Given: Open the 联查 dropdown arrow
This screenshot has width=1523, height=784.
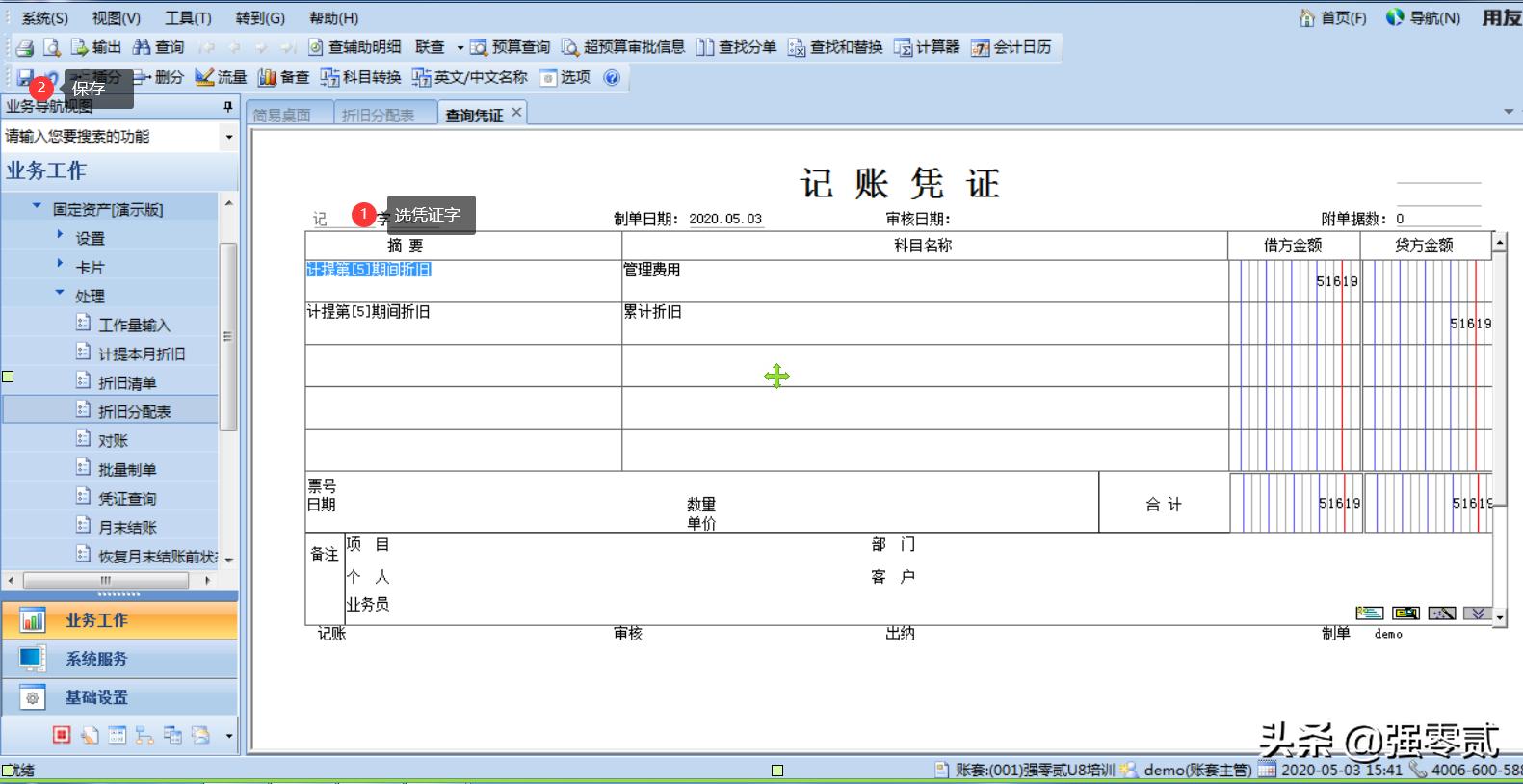Looking at the screenshot, I should coord(460,47).
